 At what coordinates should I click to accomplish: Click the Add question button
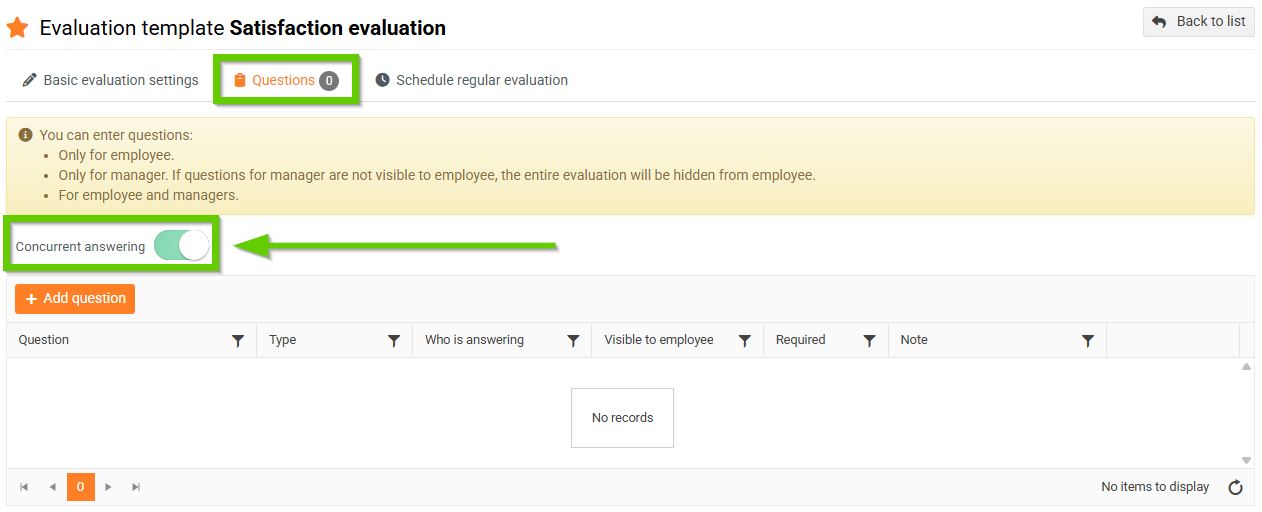(75, 298)
